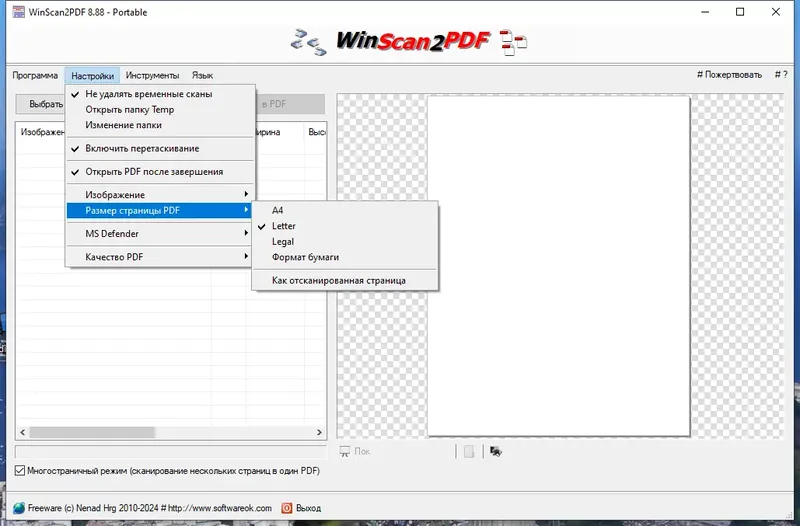Click the red exit icon near Выход

point(287,508)
